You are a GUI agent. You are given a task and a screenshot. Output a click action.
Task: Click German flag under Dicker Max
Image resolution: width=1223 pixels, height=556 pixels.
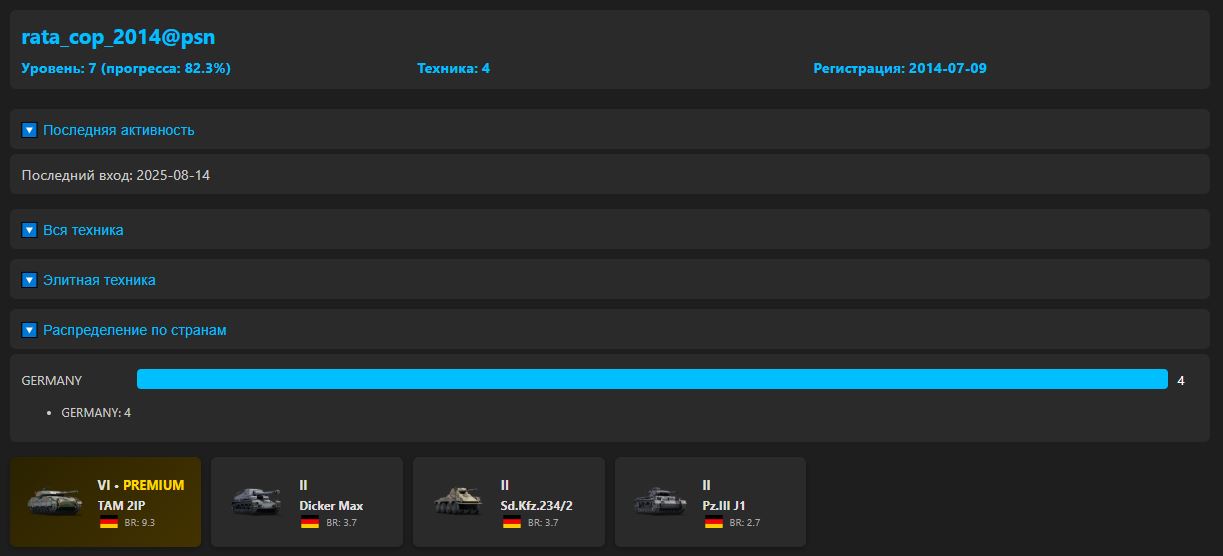pyautogui.click(x=310, y=522)
